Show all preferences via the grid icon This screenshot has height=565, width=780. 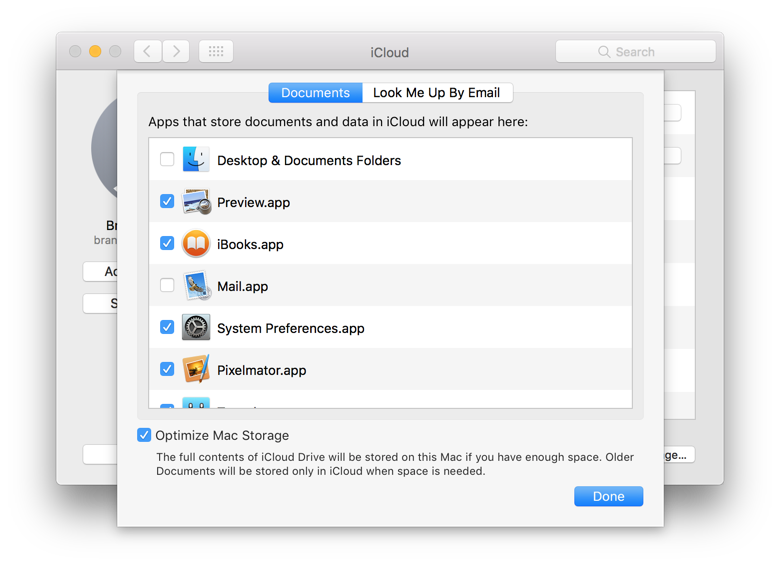216,51
